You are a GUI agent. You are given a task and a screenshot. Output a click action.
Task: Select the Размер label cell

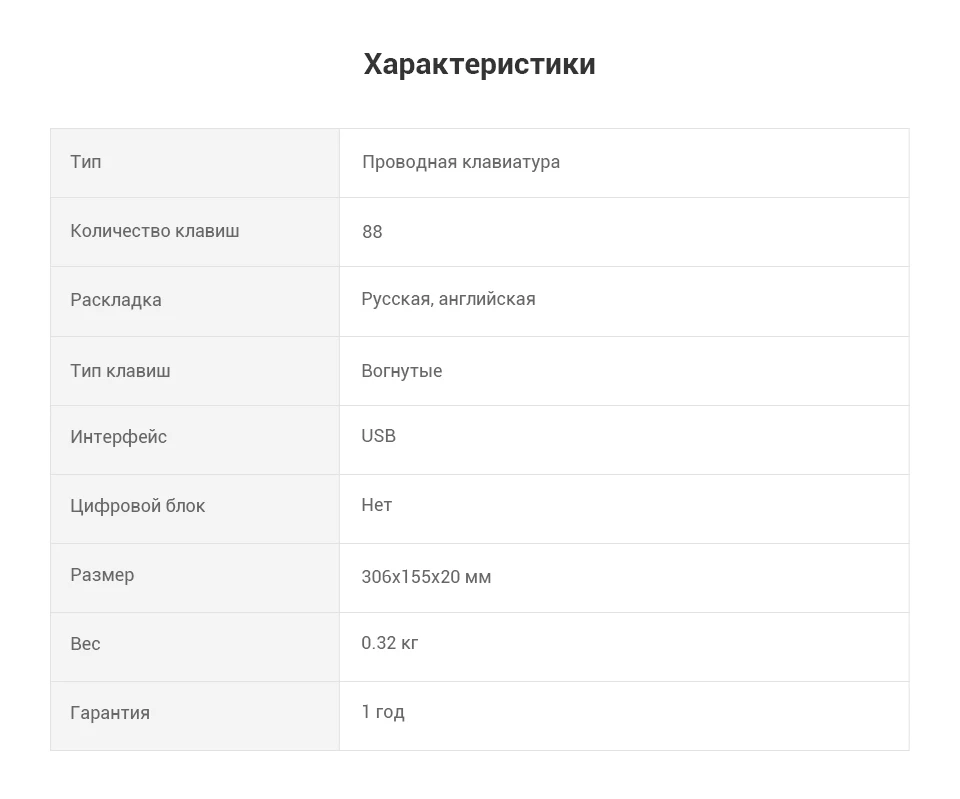coord(195,578)
